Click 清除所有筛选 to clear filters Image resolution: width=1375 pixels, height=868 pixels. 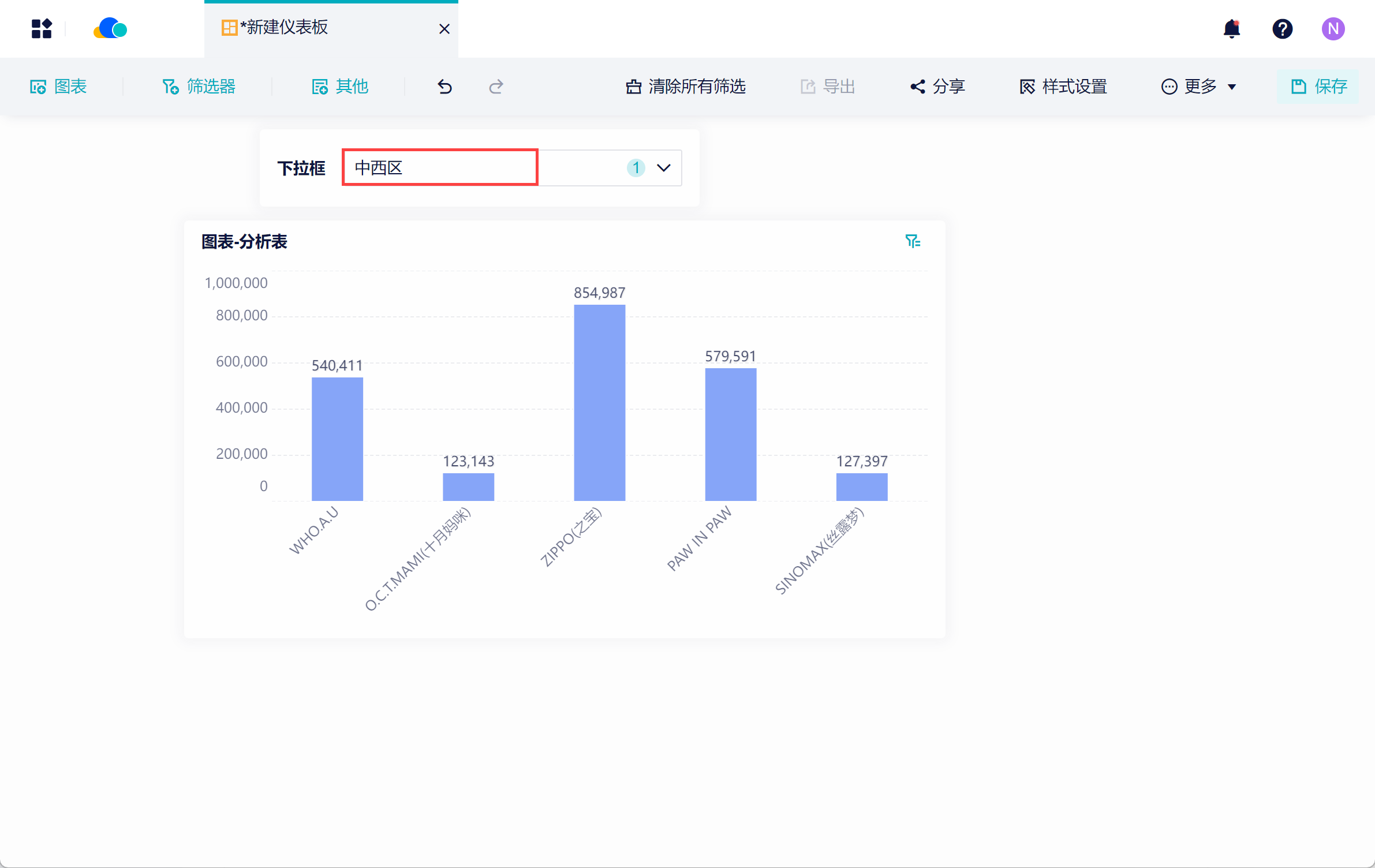pyautogui.click(x=686, y=87)
